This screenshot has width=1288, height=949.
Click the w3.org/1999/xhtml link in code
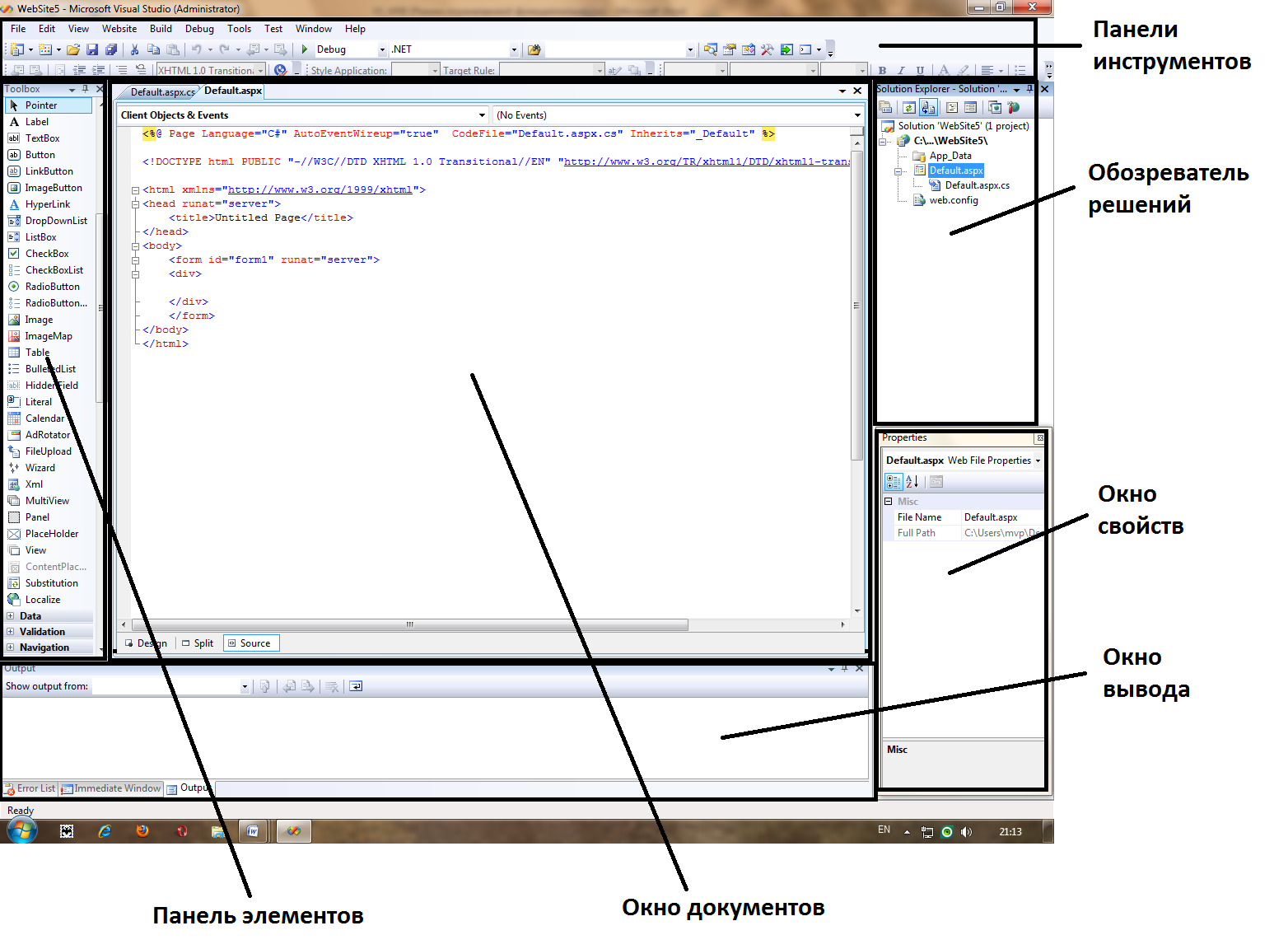(320, 189)
